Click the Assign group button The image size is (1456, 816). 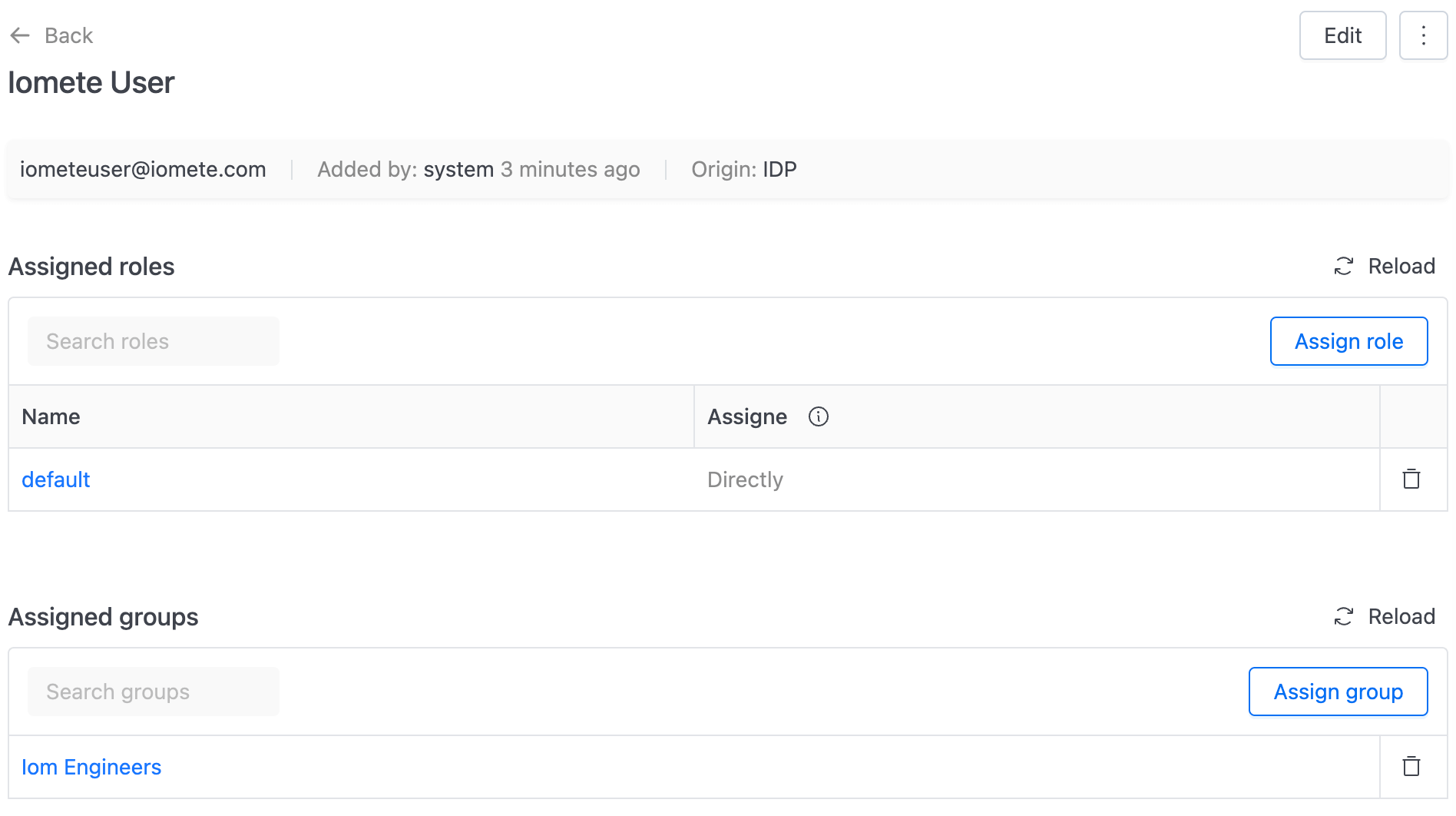point(1338,692)
